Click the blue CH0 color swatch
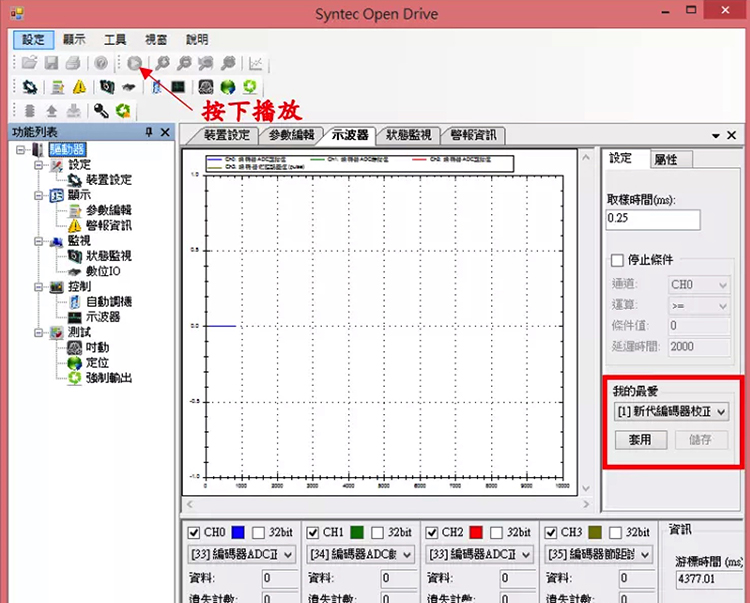The image size is (750, 603). tap(238, 533)
